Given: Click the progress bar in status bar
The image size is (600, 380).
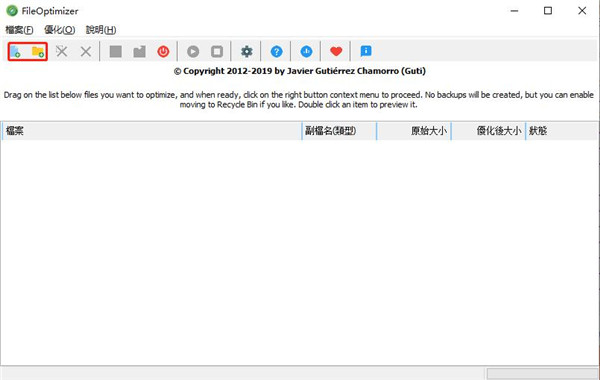Looking at the screenshot, I should [x=543, y=373].
